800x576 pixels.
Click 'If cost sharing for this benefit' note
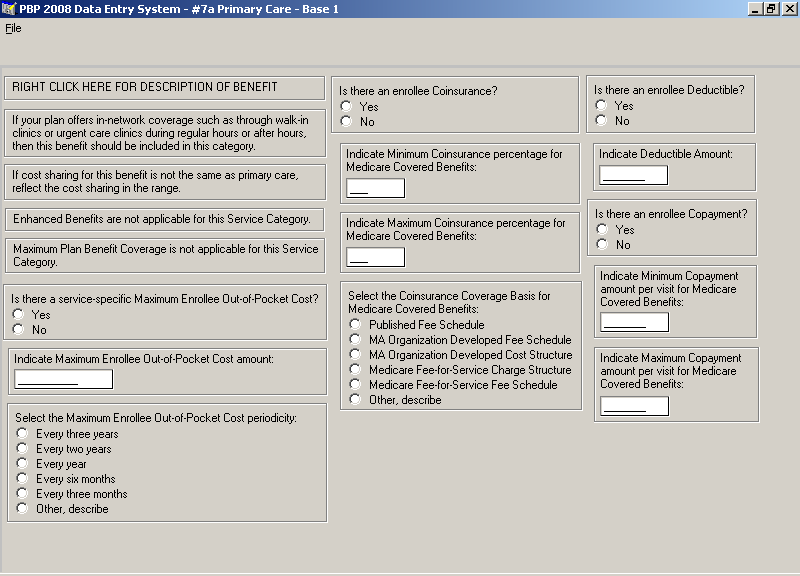click(155, 181)
